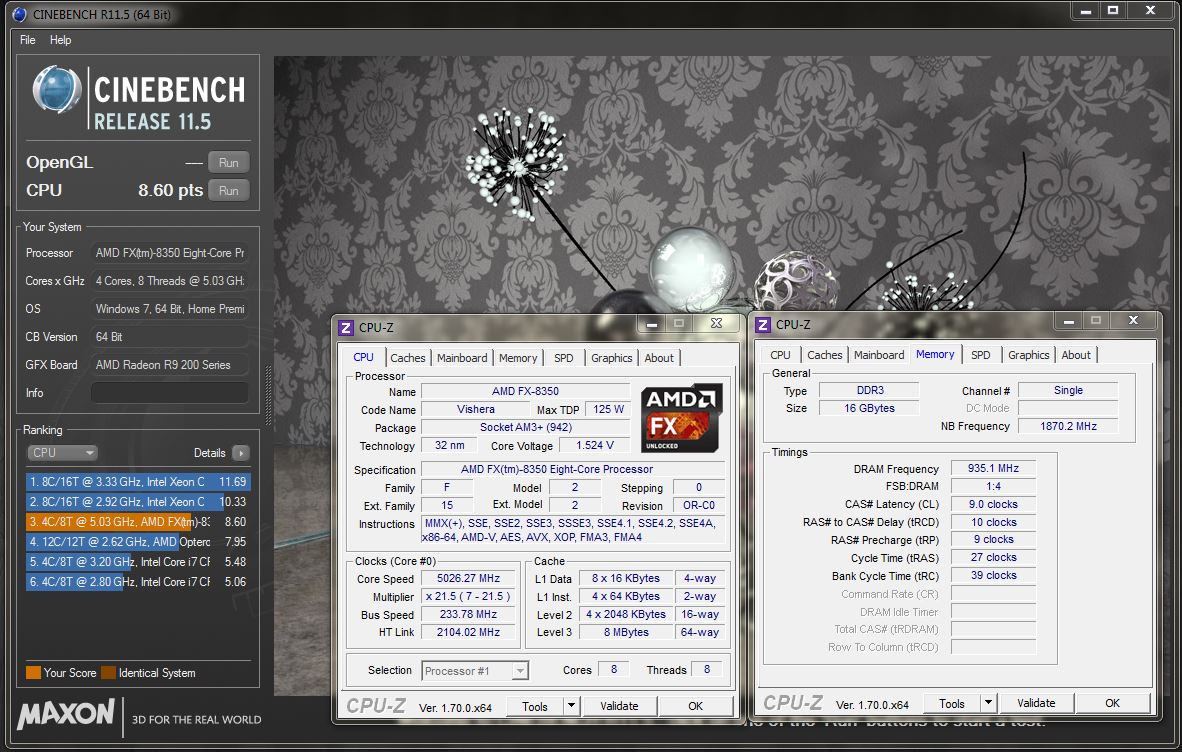The width and height of the screenshot is (1182, 752).
Task: Open the Details arrow in Ranking panel
Action: 241,453
